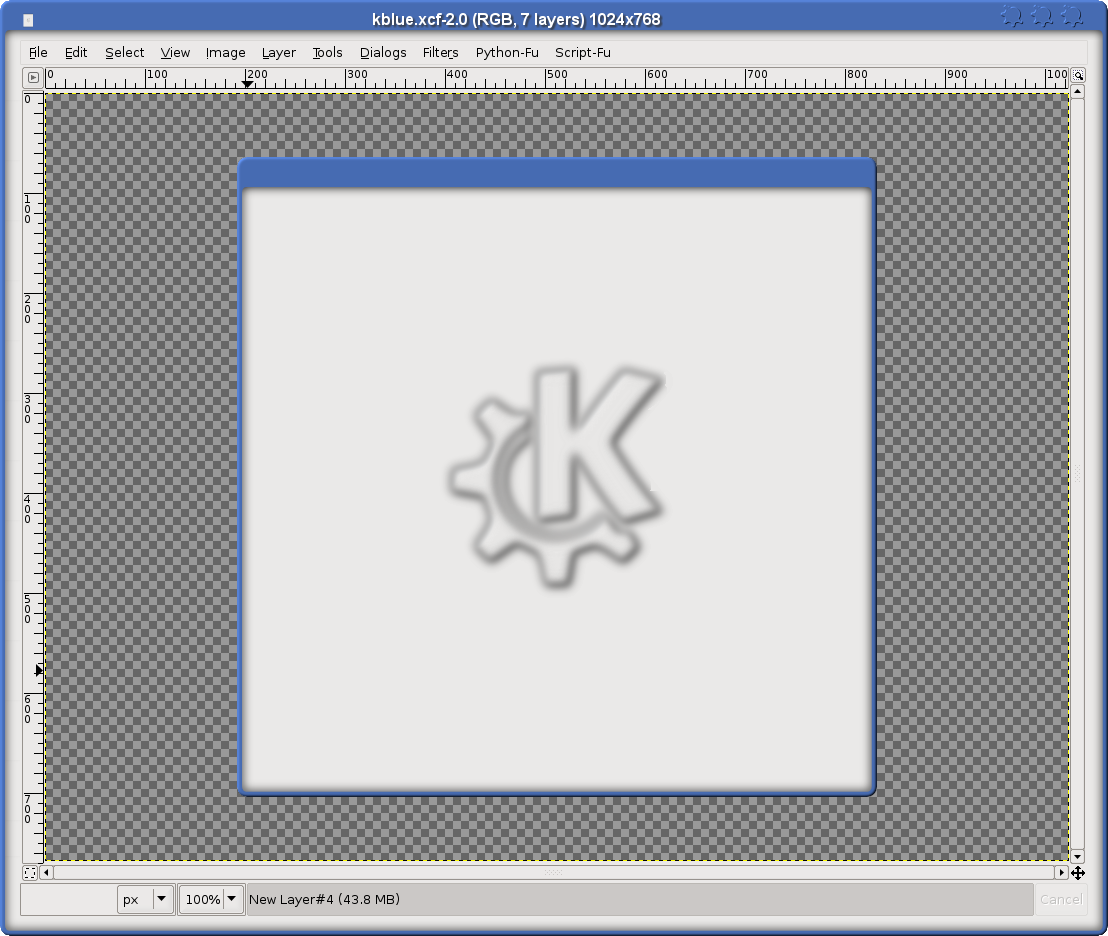Open the navigation preview cross-arrows icon

click(x=1078, y=873)
